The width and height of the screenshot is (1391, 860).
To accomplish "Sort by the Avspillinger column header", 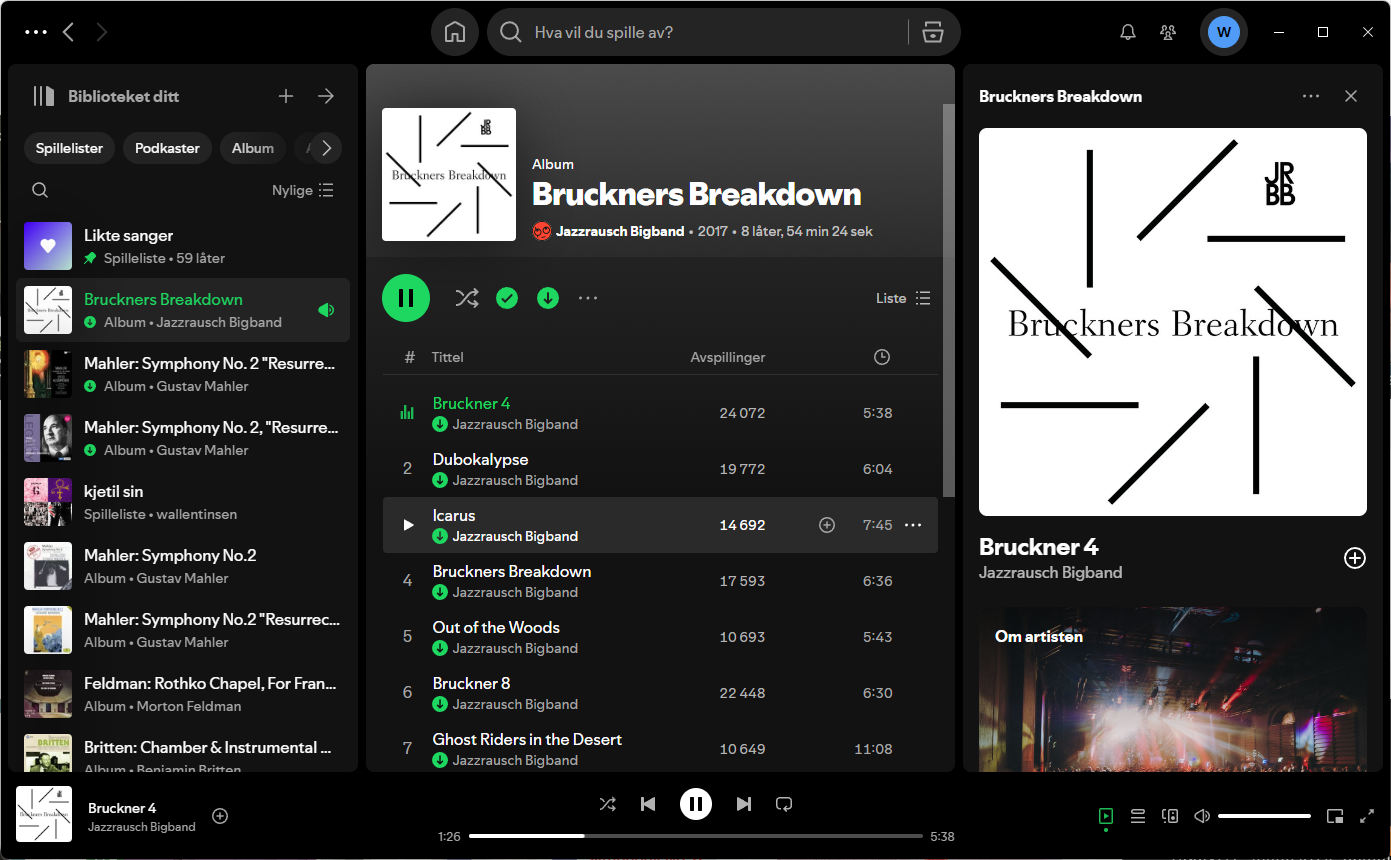I will [x=728, y=357].
